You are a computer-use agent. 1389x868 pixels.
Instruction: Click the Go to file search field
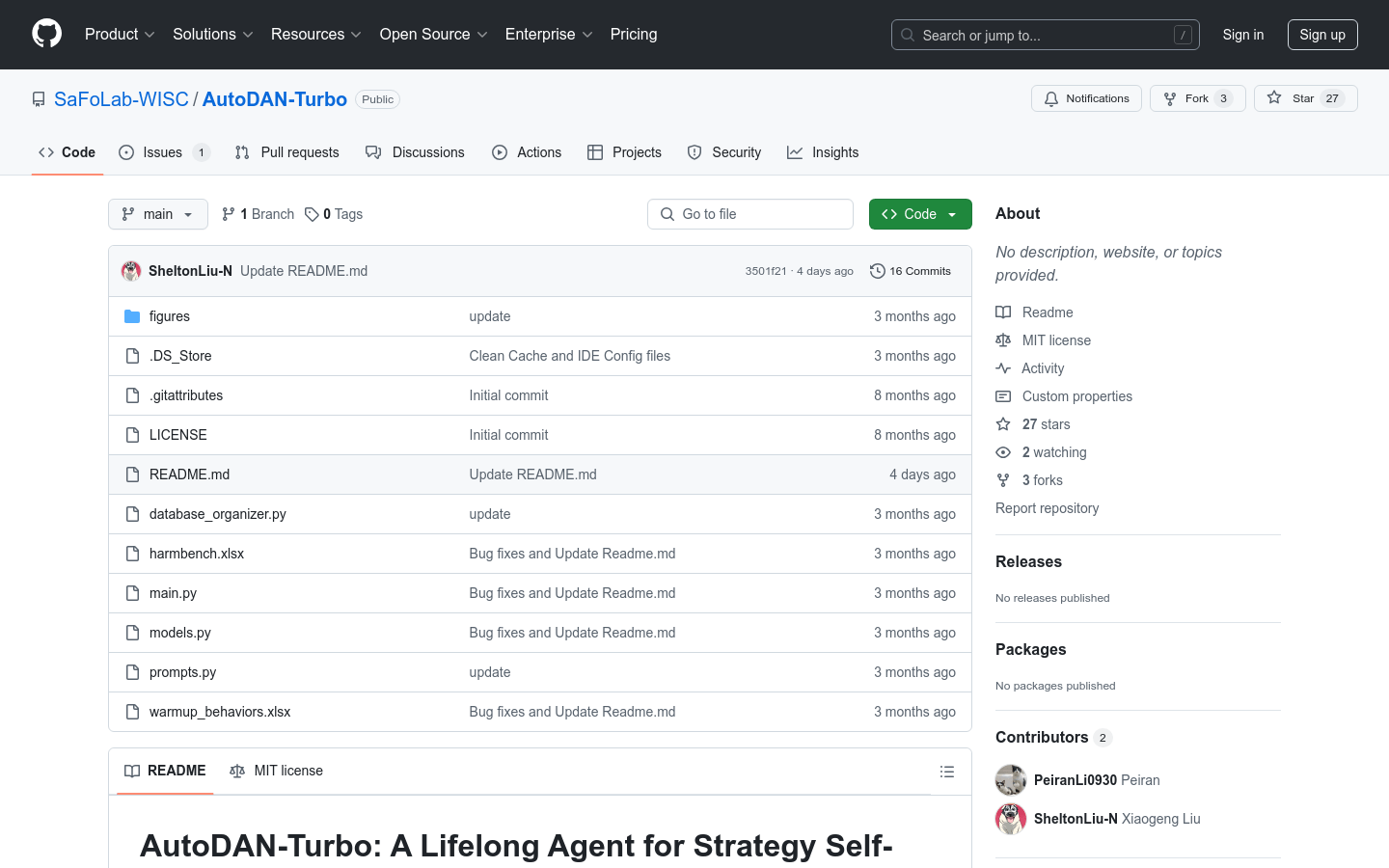[x=750, y=214]
